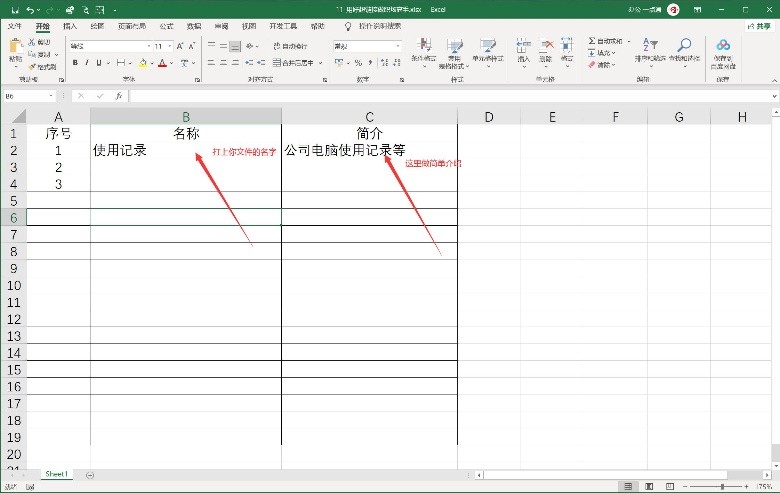
Task: Click the Increase Font Size icon
Action: (x=180, y=46)
